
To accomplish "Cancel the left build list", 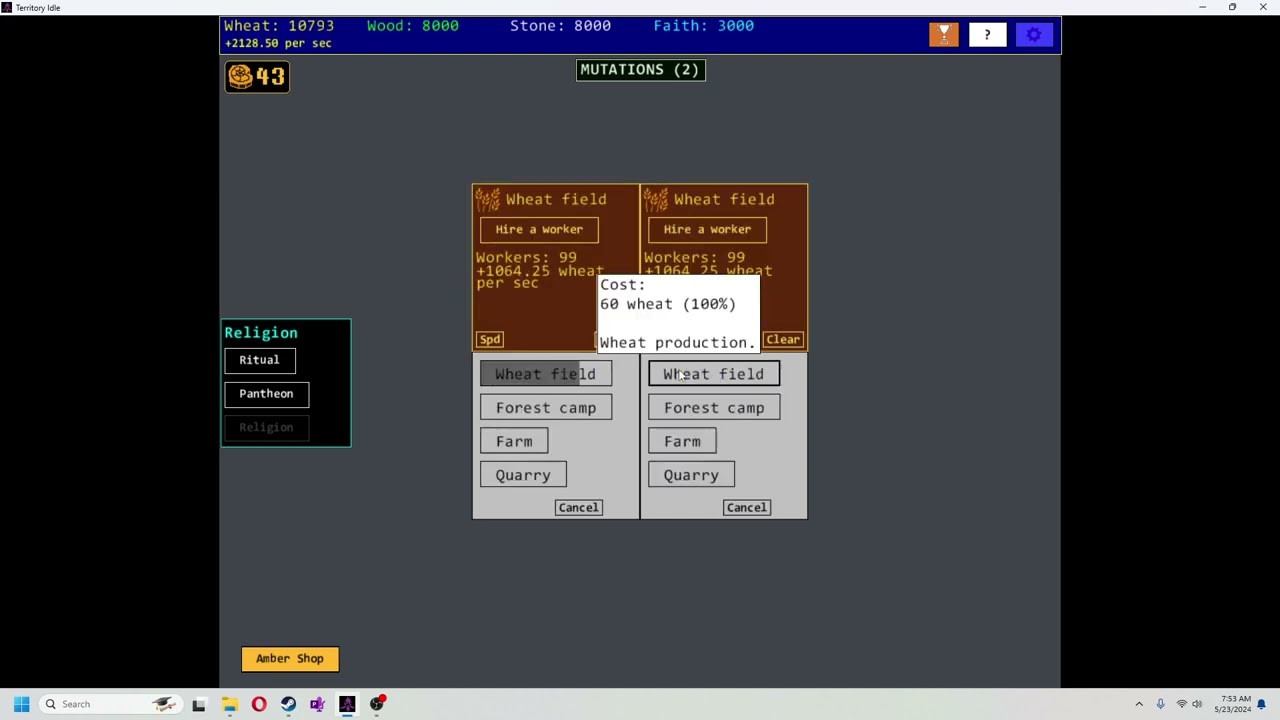I will coord(578,508).
